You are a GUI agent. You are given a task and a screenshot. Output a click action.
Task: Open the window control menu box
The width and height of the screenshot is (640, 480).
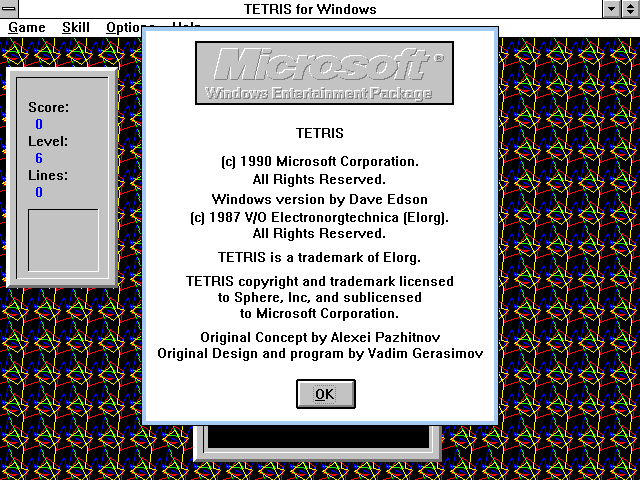(9, 9)
